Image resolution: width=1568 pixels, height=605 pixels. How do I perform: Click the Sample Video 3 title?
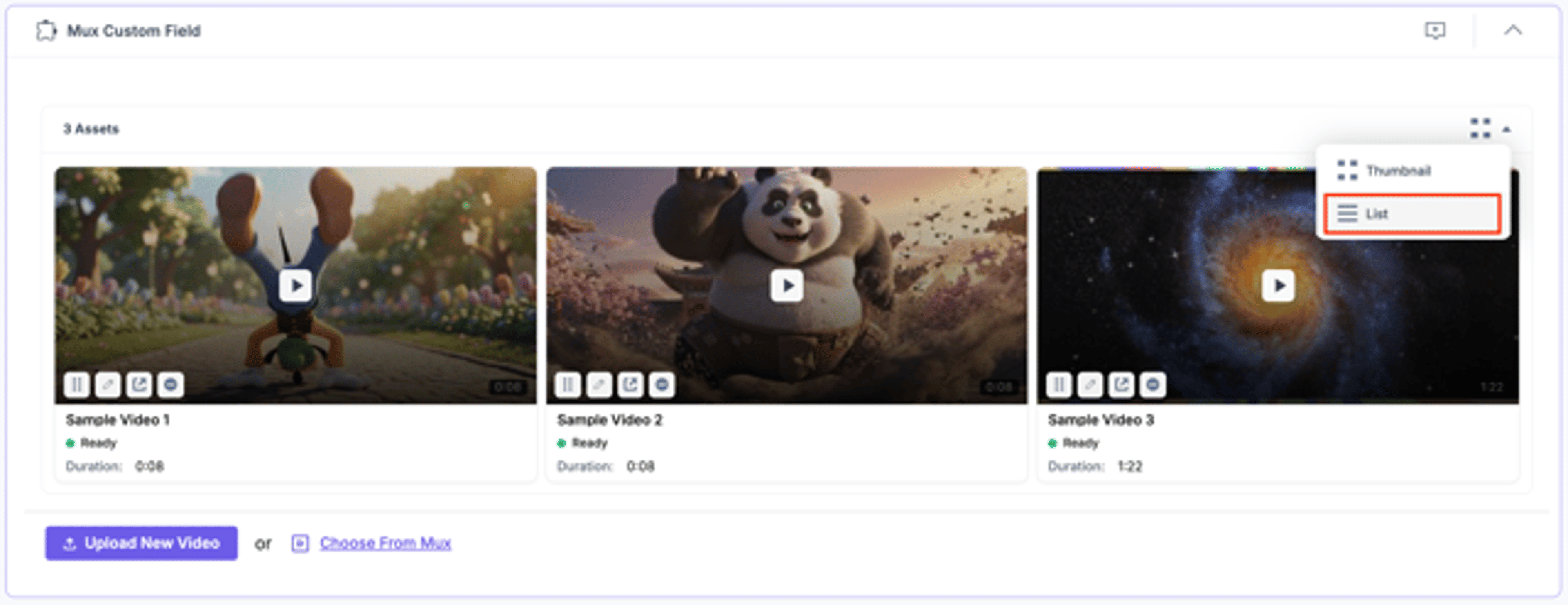1100,420
